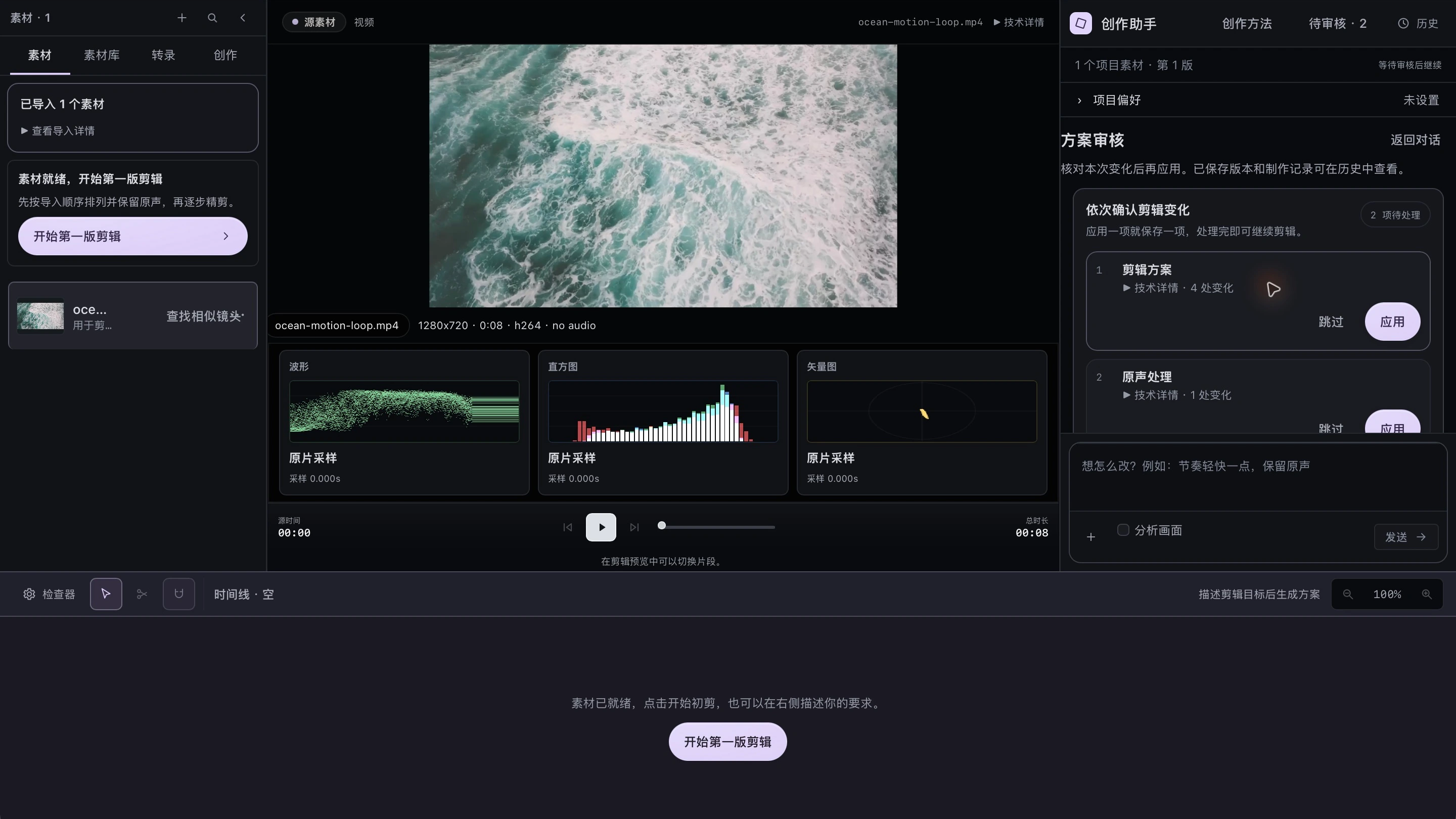
Task: Click 开始第一版剪辑 in the timeline
Action: pyautogui.click(x=727, y=742)
